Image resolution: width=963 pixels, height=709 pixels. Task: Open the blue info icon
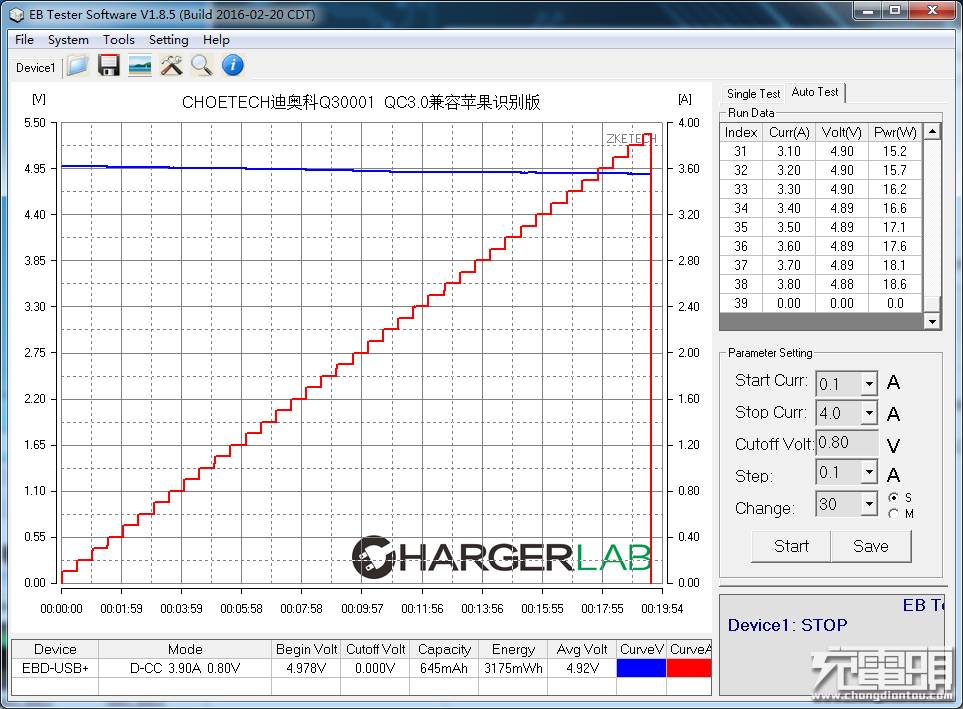pyautogui.click(x=233, y=65)
